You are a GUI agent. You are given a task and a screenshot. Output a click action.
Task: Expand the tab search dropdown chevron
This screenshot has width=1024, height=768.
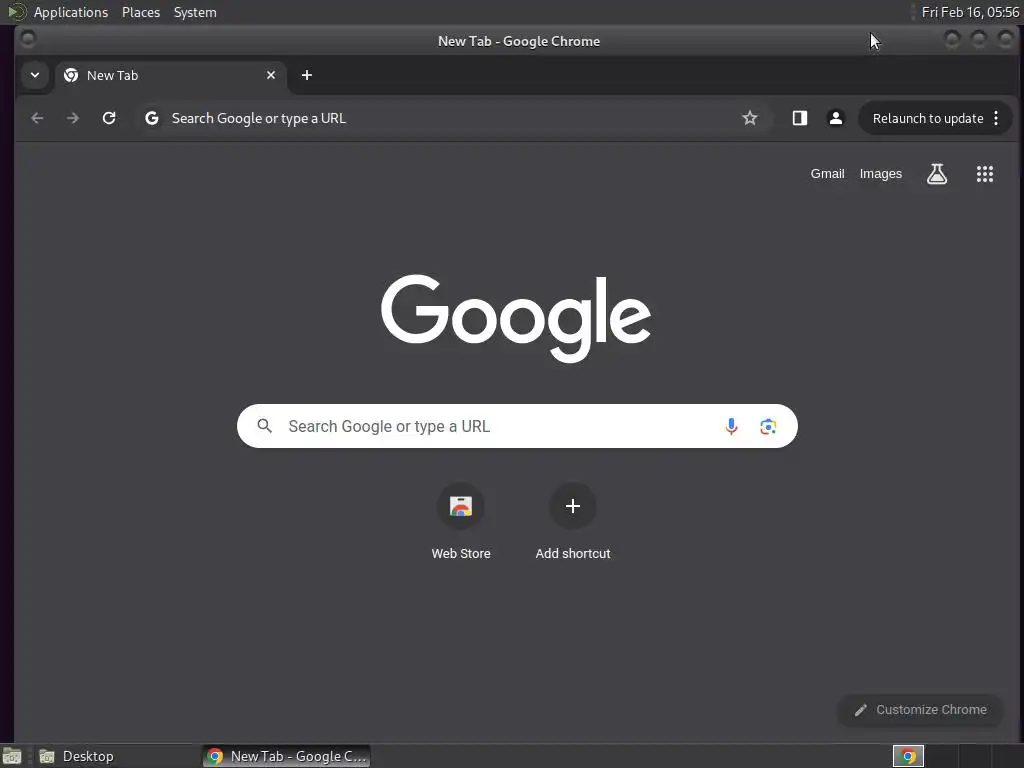pos(35,75)
